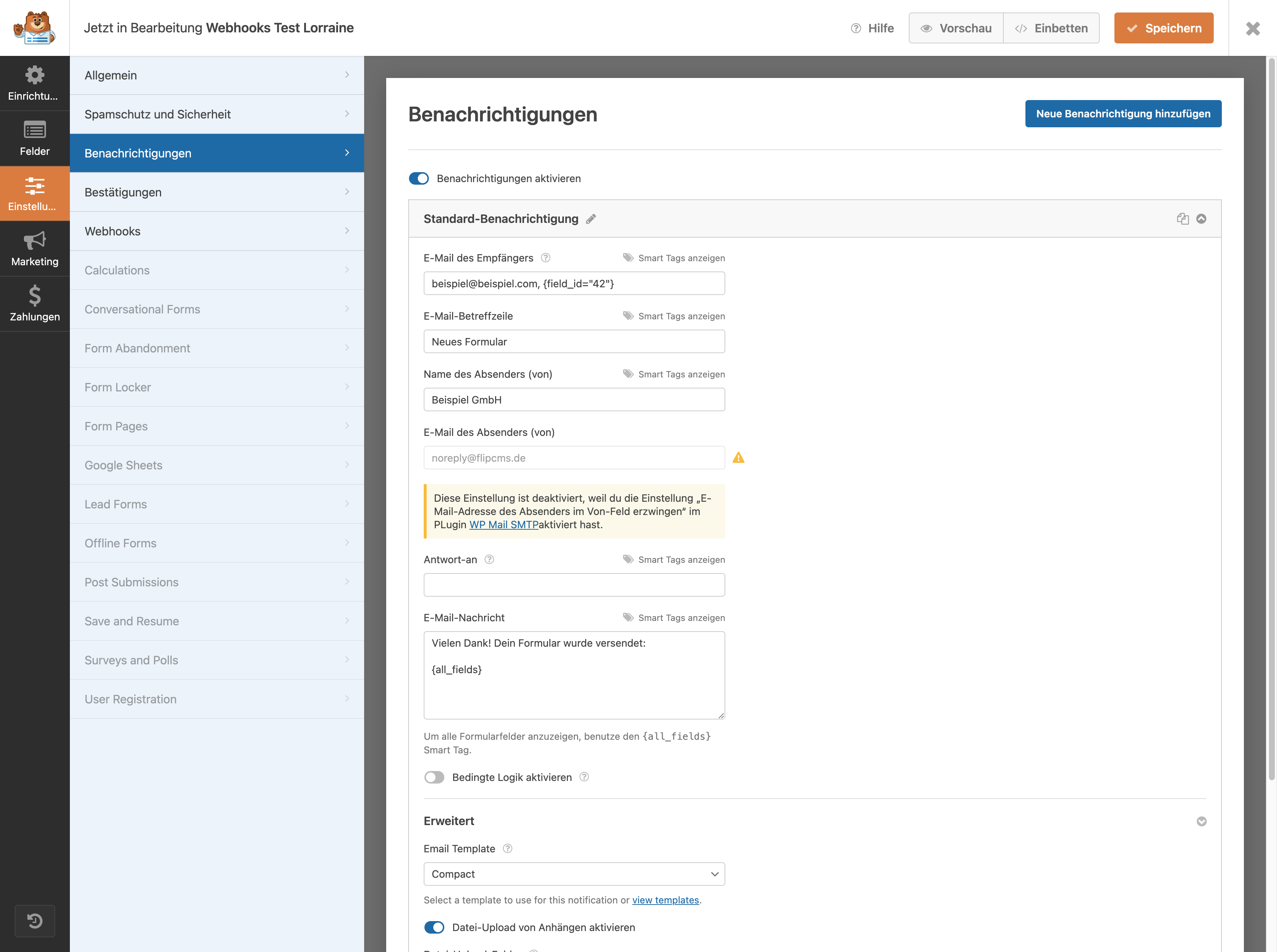This screenshot has width=1277, height=952.
Task: Collapse the Erweitert section
Action: [1201, 821]
